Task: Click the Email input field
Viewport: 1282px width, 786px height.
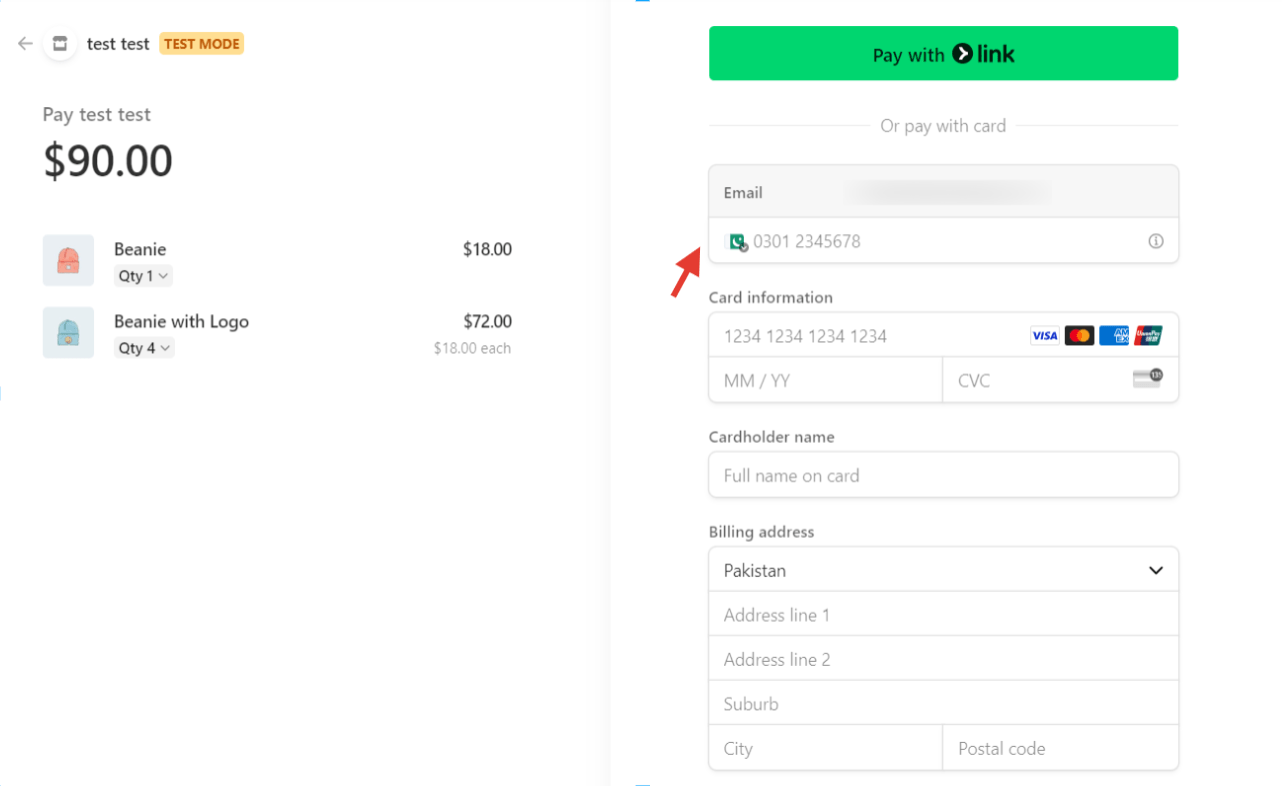Action: click(x=943, y=192)
